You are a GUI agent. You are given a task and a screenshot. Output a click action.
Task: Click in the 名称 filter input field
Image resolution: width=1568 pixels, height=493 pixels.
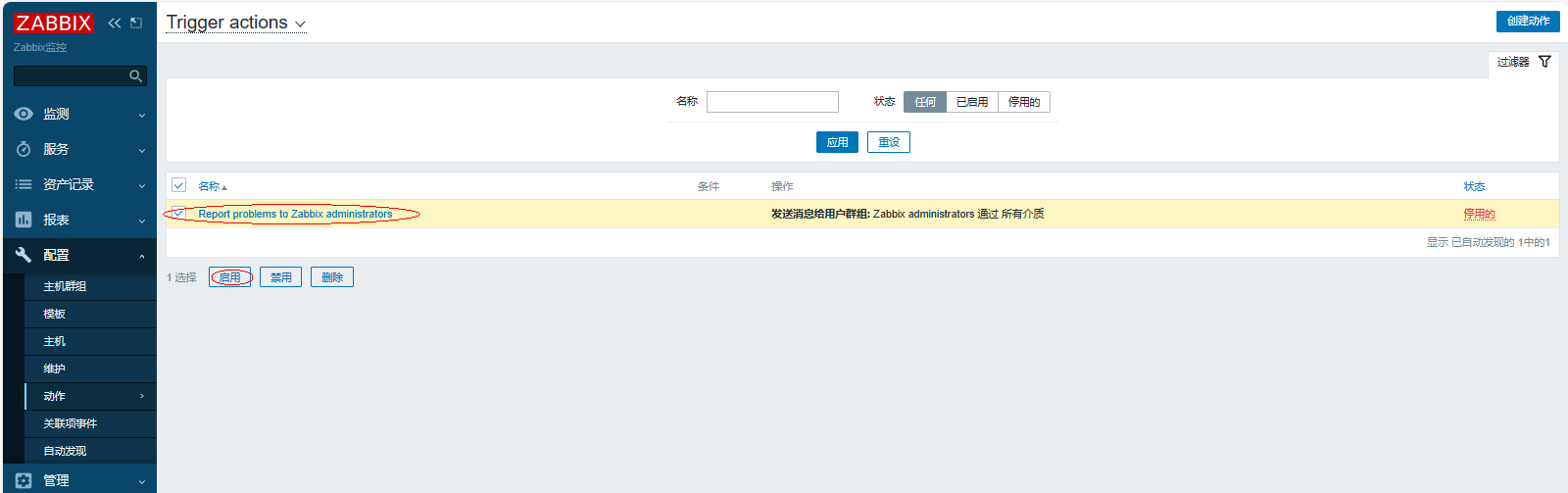(772, 102)
